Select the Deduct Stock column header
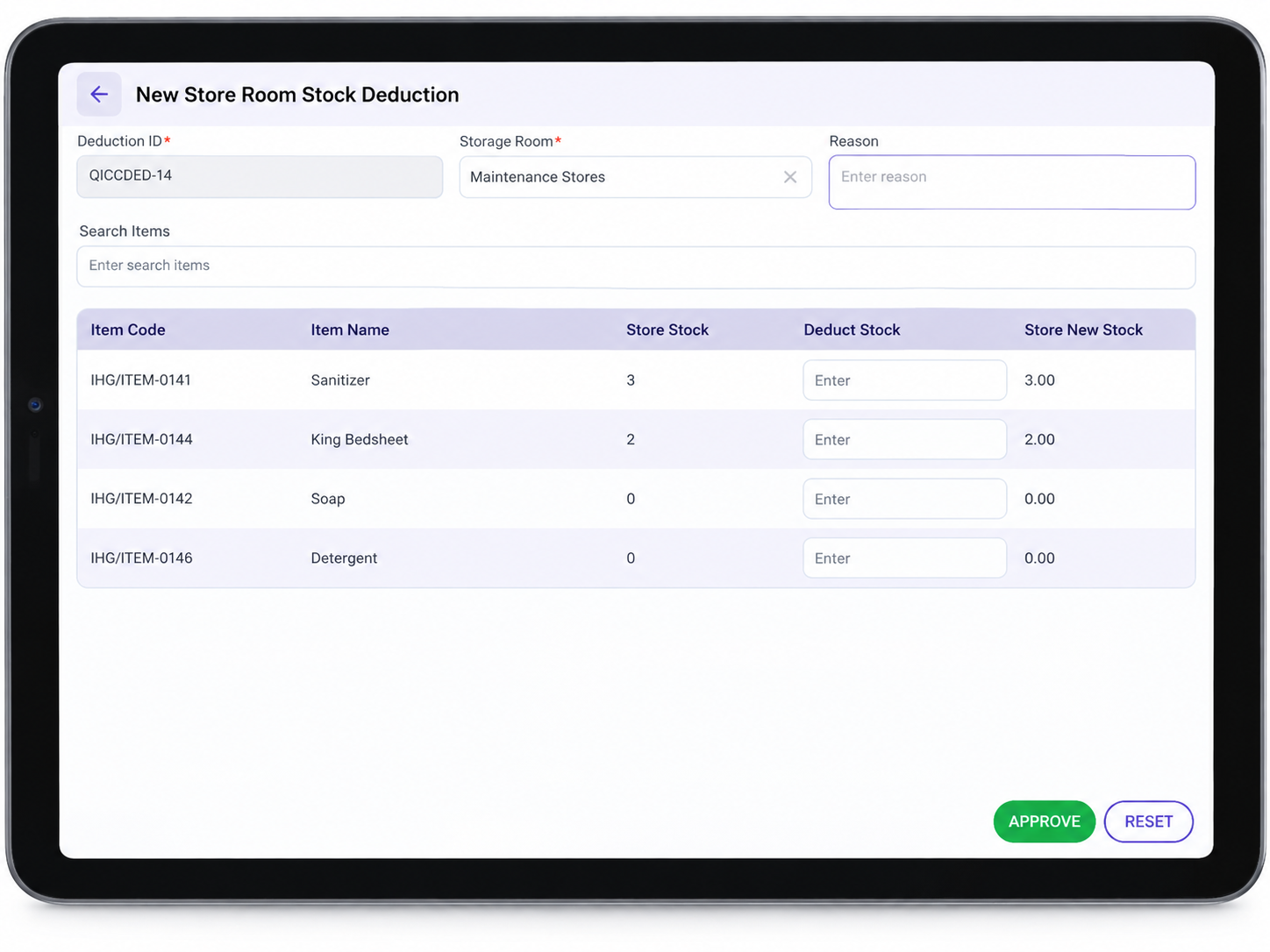Image resolution: width=1270 pixels, height=952 pixels. coord(852,330)
